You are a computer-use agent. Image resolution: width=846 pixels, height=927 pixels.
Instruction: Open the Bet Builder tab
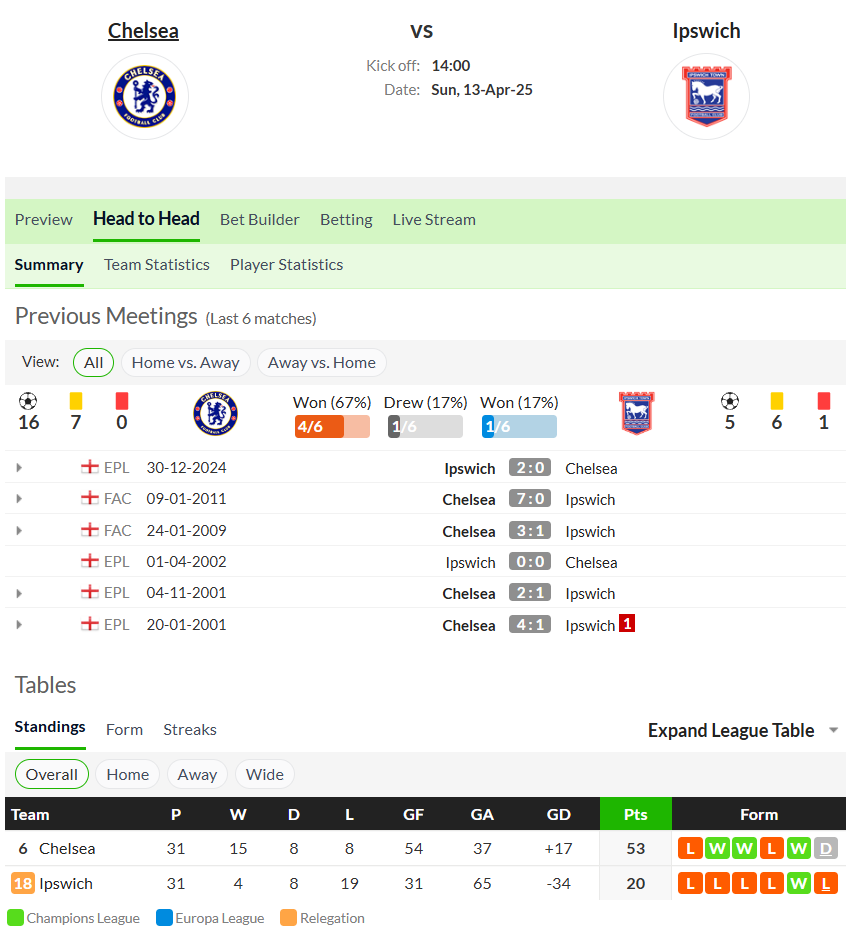260,220
